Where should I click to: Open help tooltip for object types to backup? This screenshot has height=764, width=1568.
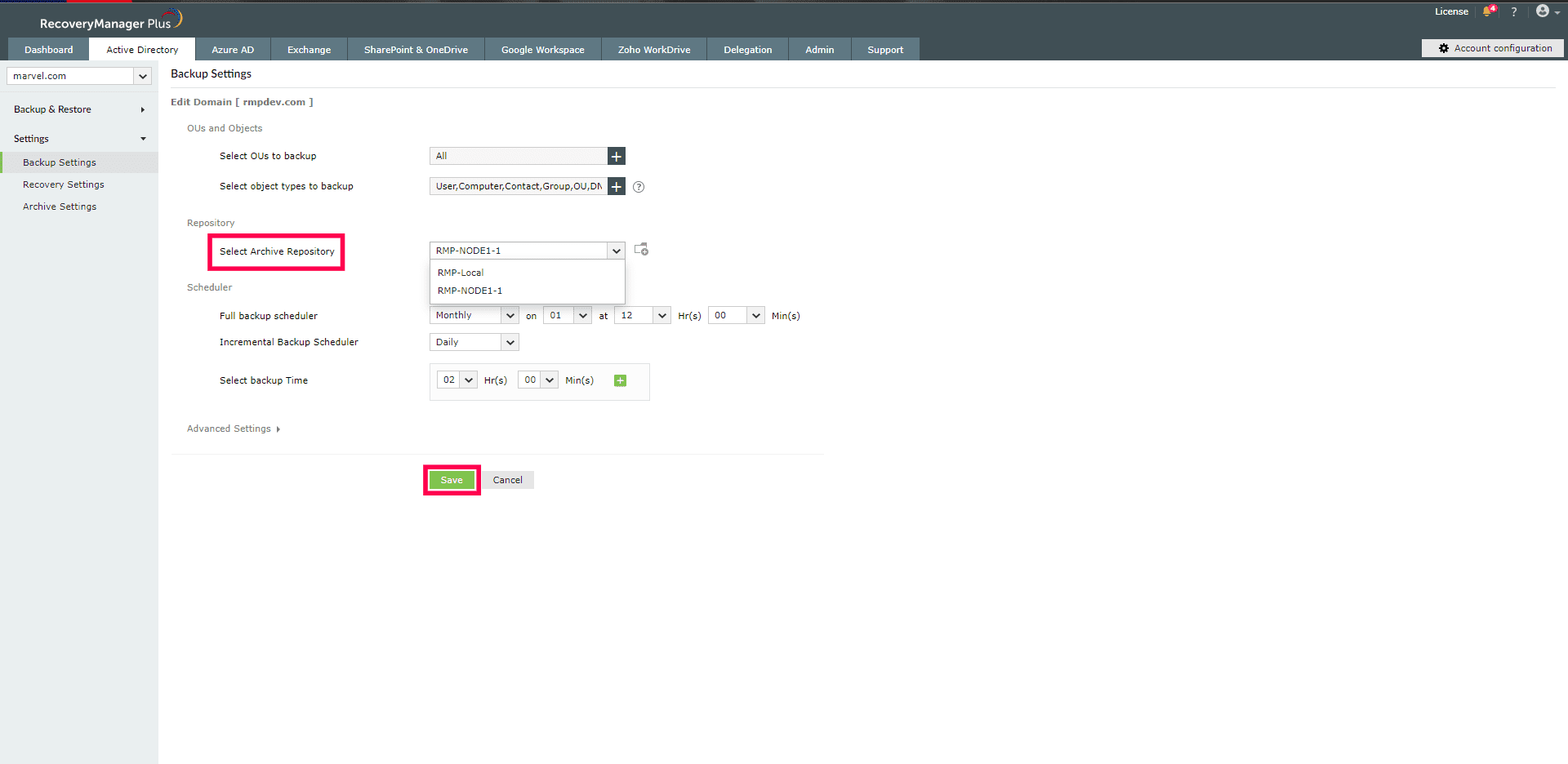point(639,187)
